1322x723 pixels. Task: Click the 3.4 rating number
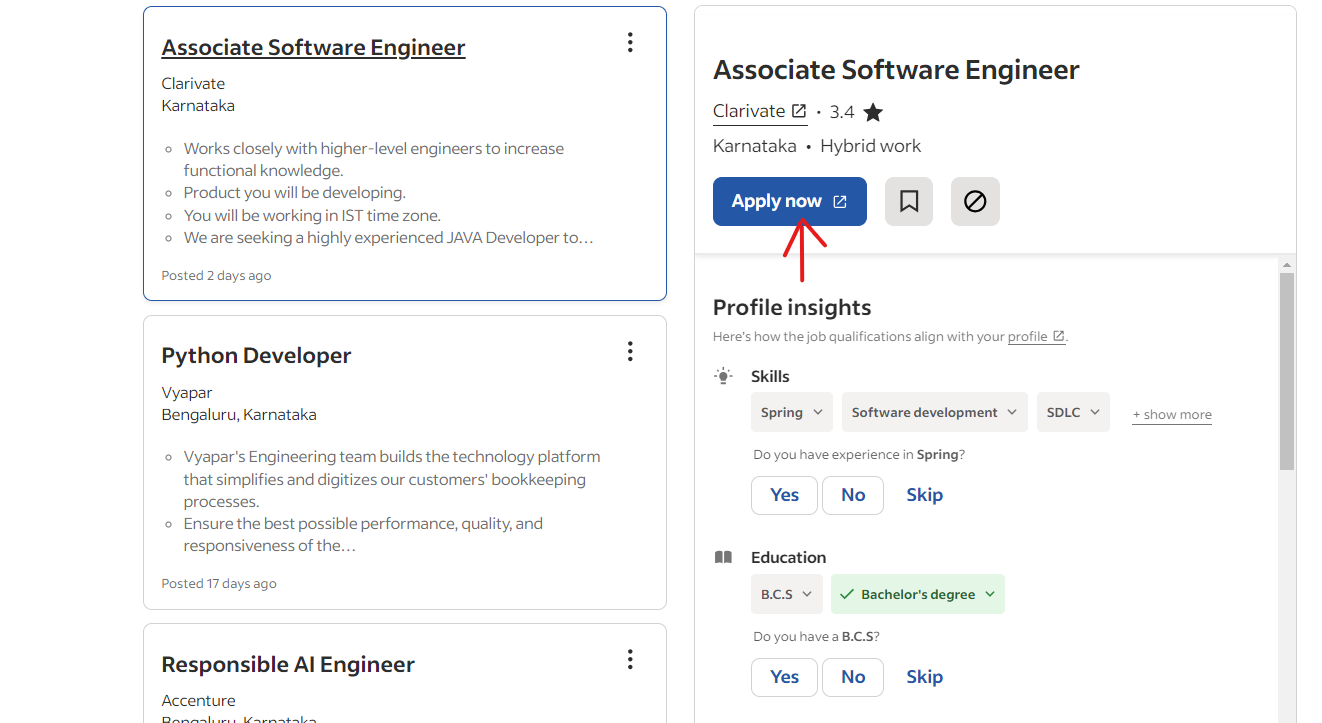coord(842,112)
